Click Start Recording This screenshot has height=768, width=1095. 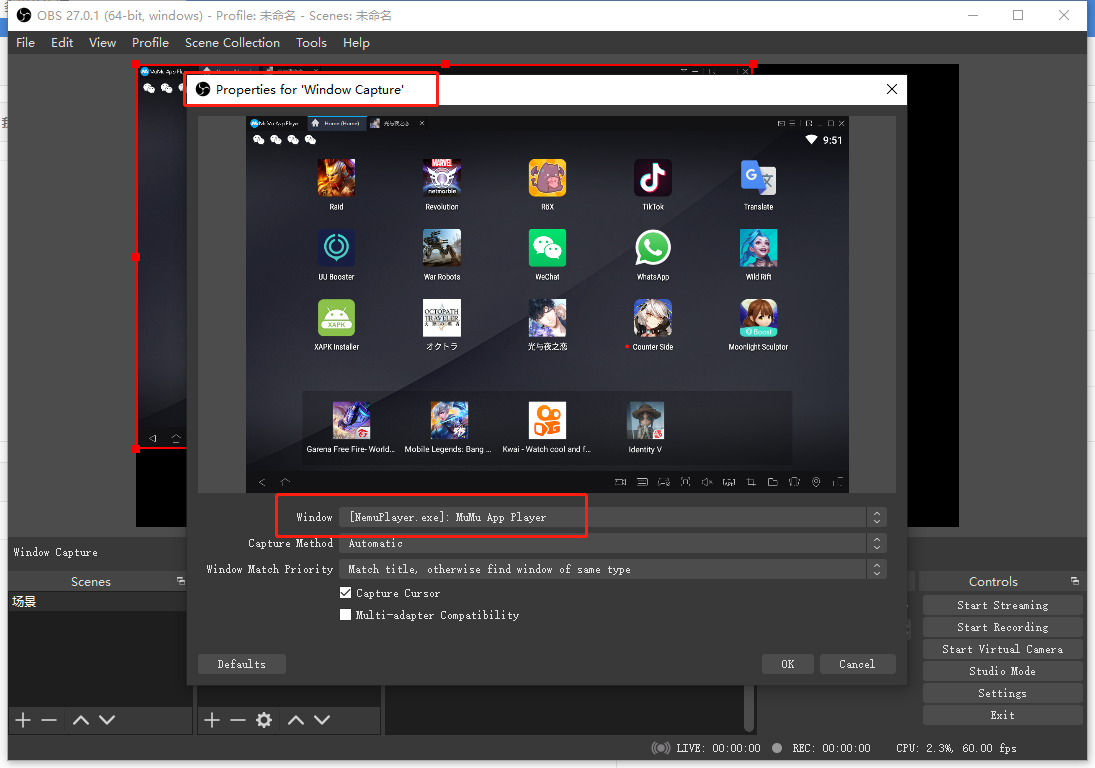pyautogui.click(x=1003, y=627)
